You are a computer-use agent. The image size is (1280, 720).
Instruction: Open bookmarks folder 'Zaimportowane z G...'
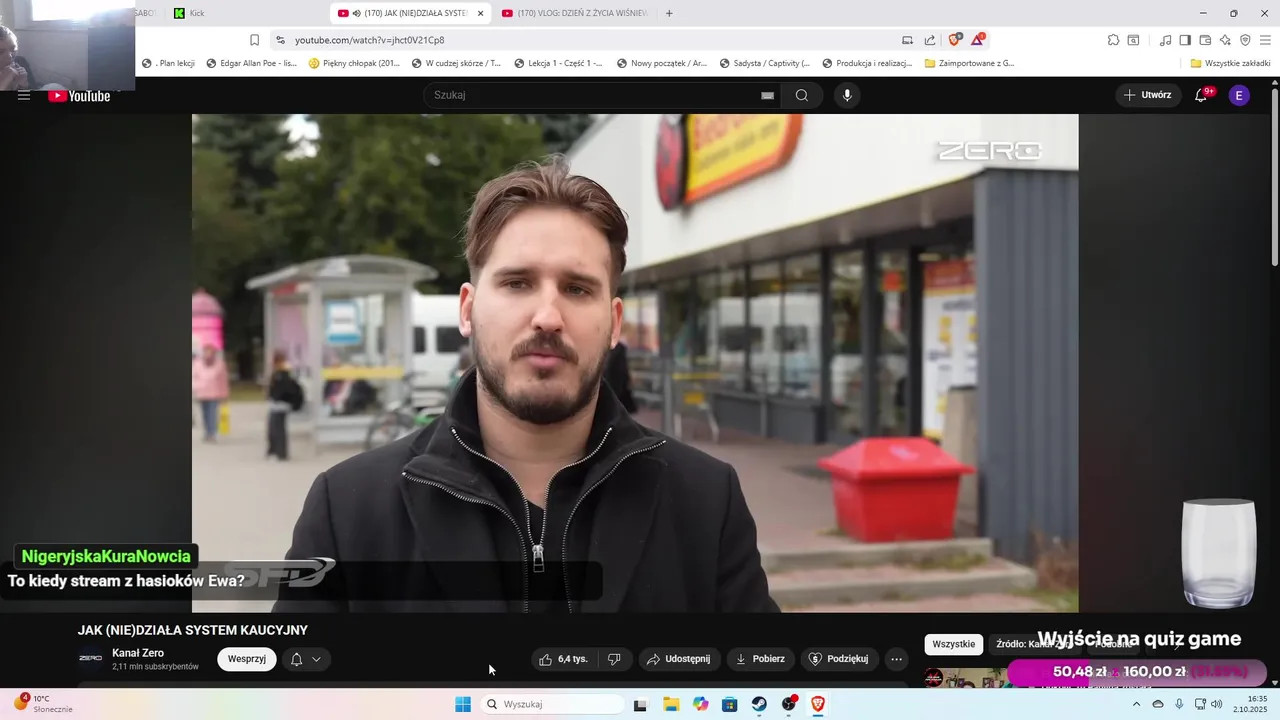click(x=969, y=63)
